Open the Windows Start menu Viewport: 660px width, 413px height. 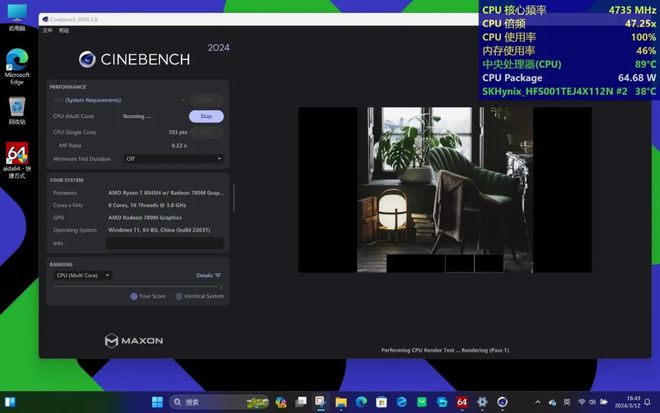coord(157,402)
